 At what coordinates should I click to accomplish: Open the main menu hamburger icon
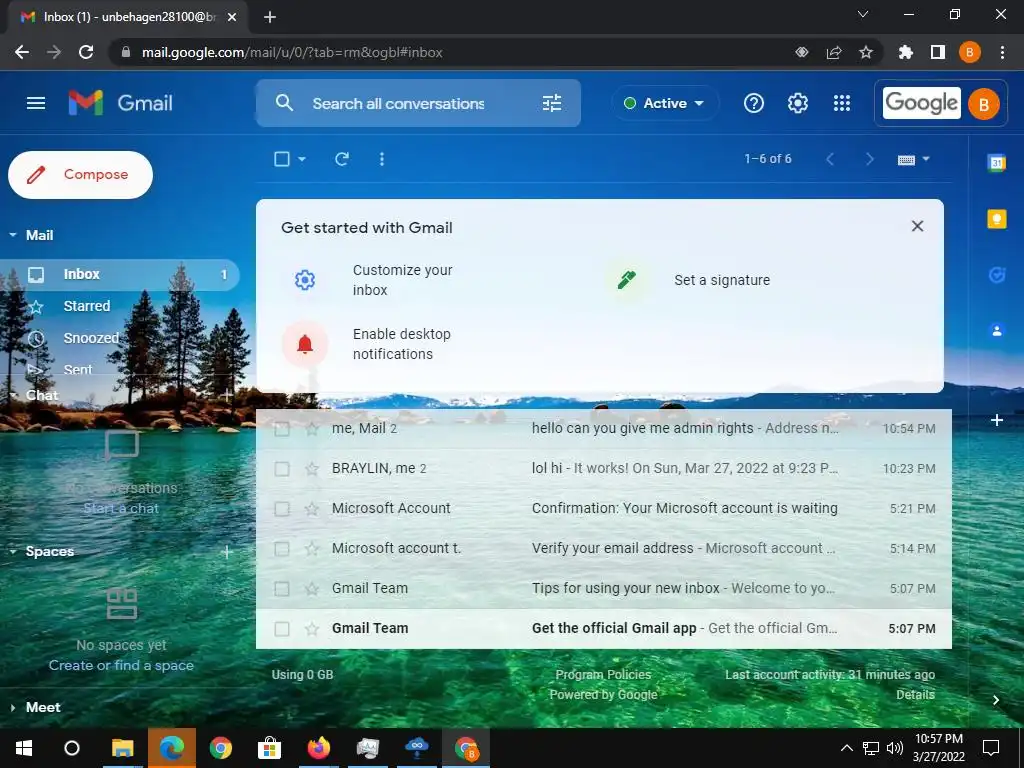pyautogui.click(x=36, y=103)
